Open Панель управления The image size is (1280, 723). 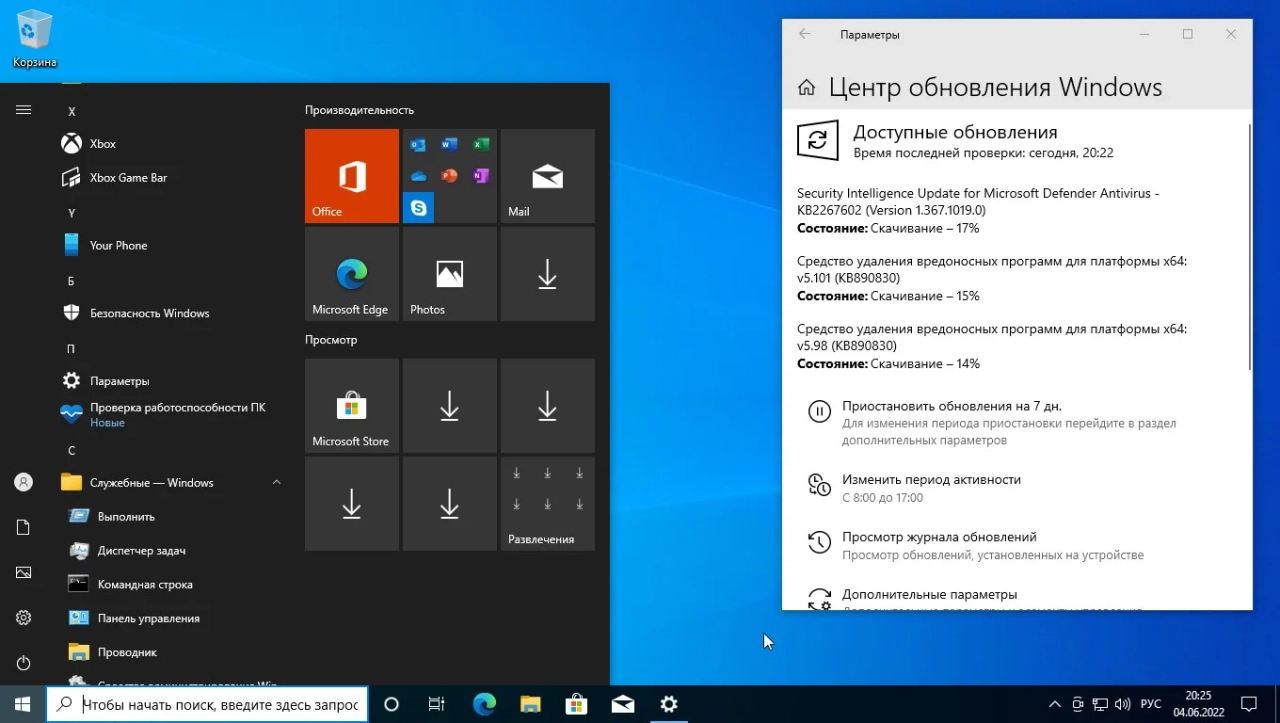(x=170, y=618)
